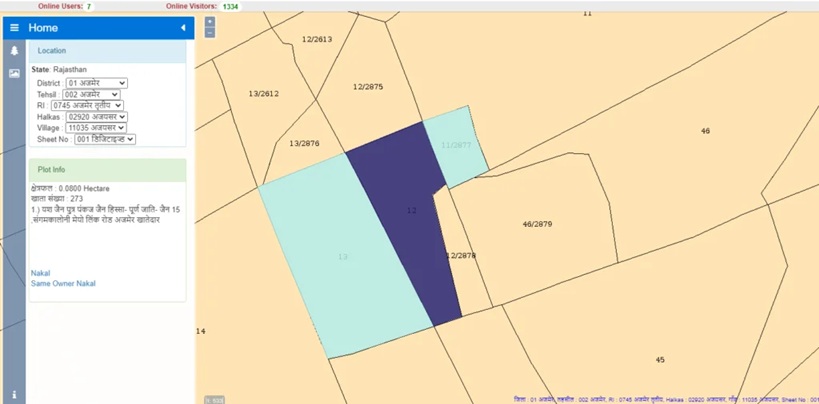Viewport: 819px width, 404px height.
Task: Select plot 46 on the map
Action: click(x=706, y=131)
